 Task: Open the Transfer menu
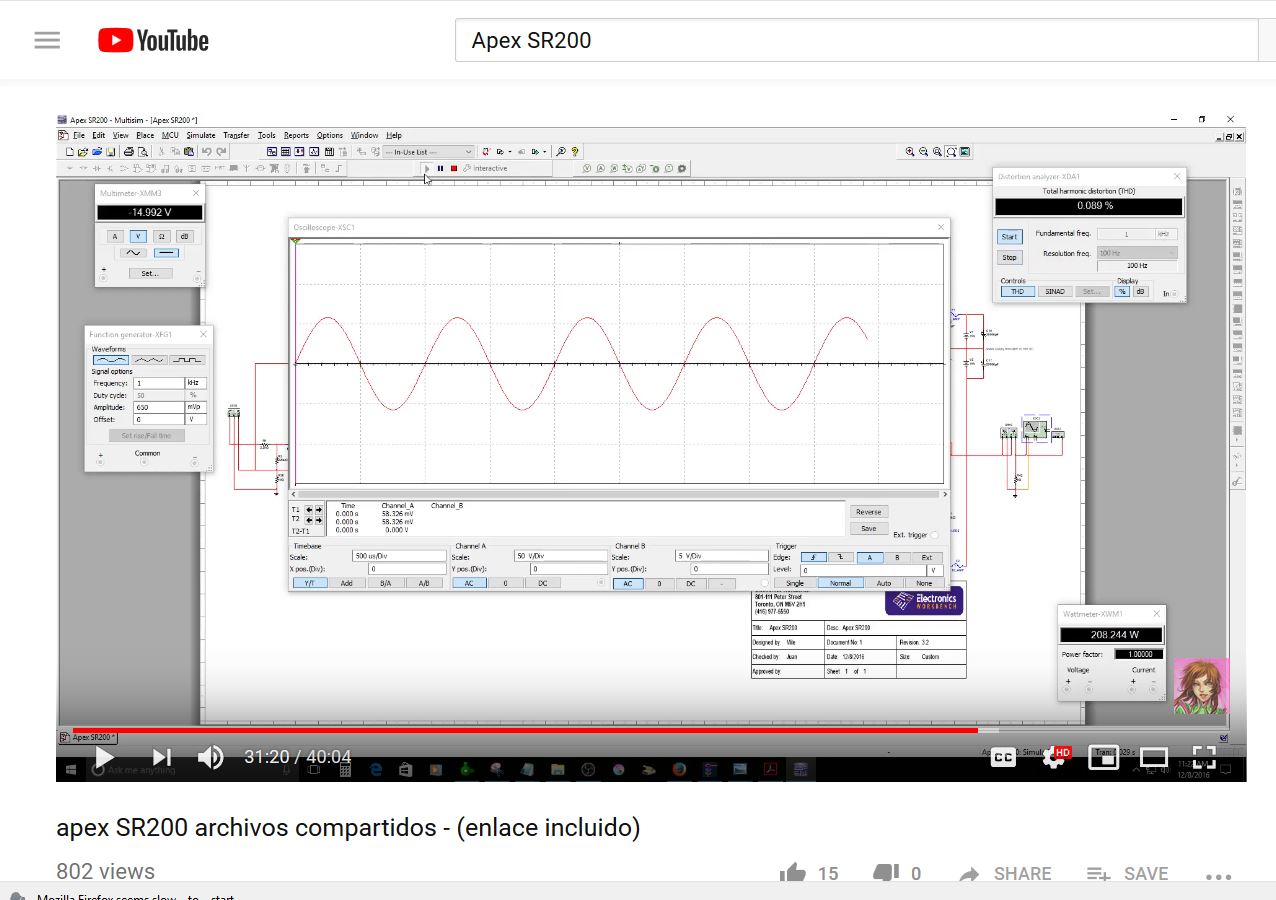tap(236, 135)
